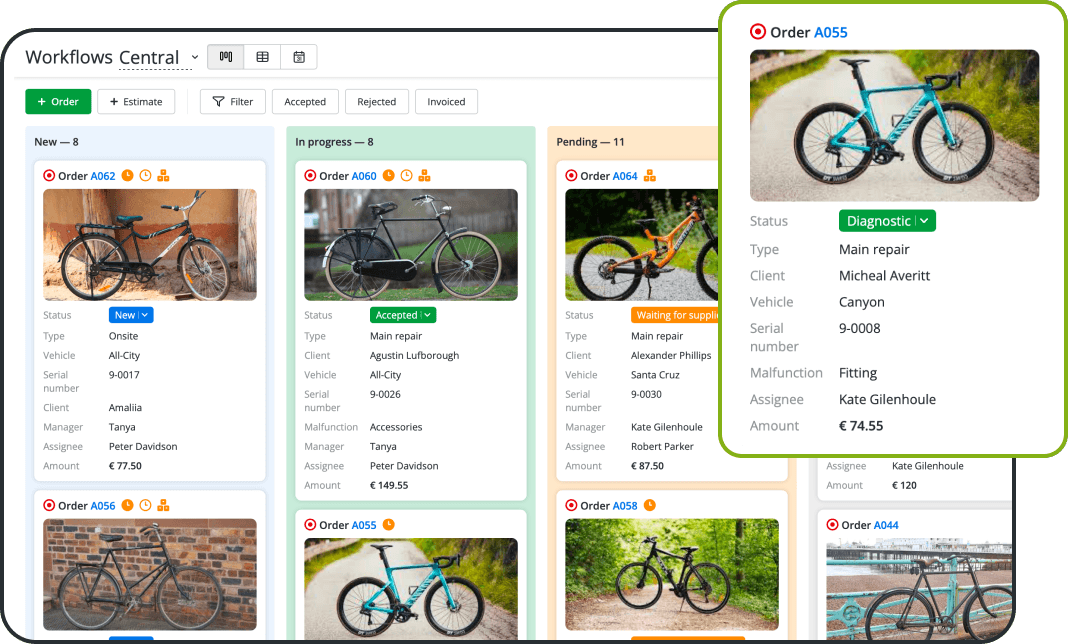
Task: Open order link A060
Action: point(364,176)
